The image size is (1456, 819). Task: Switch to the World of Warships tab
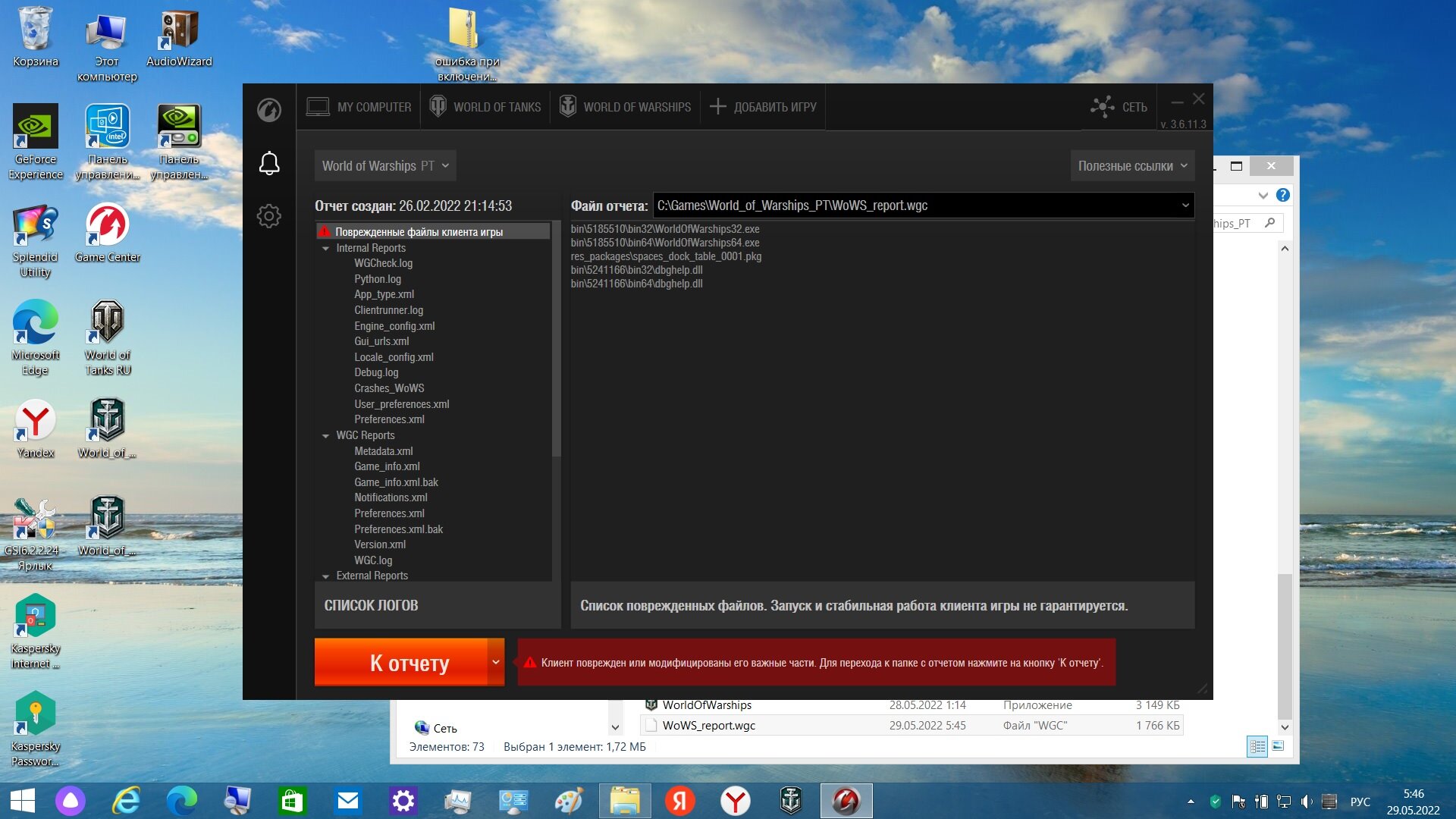click(626, 107)
